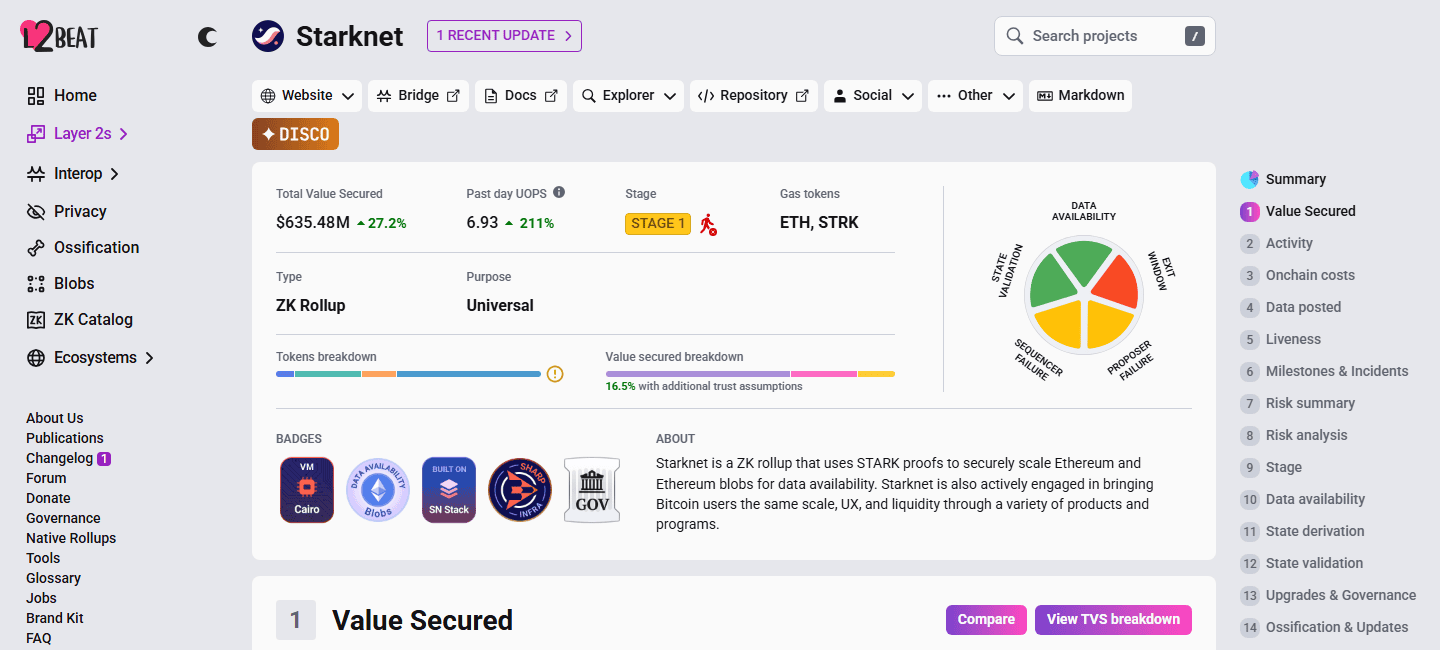
Task: Click the Stage 1 red runner icon
Action: point(708,224)
